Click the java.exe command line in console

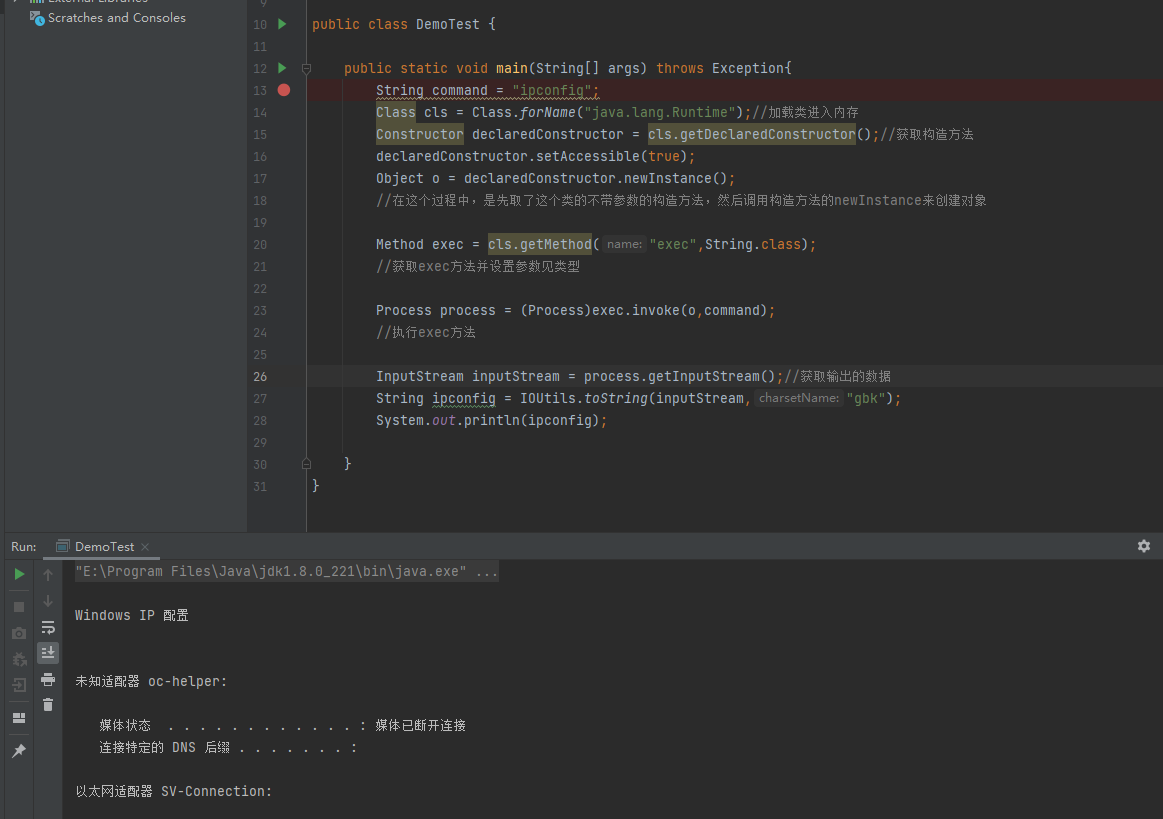(286, 571)
